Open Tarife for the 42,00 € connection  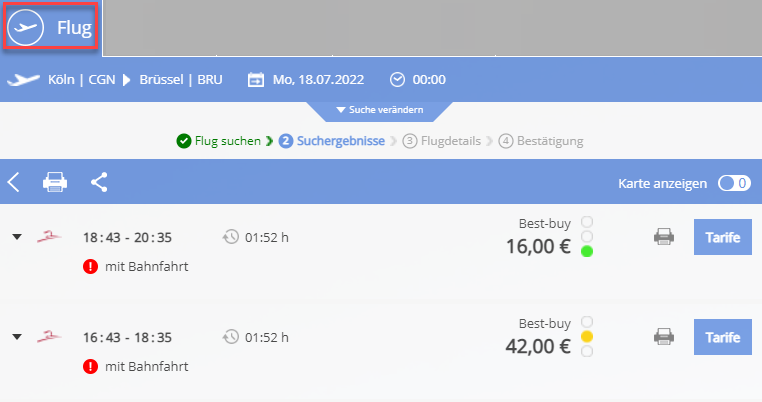[723, 337]
